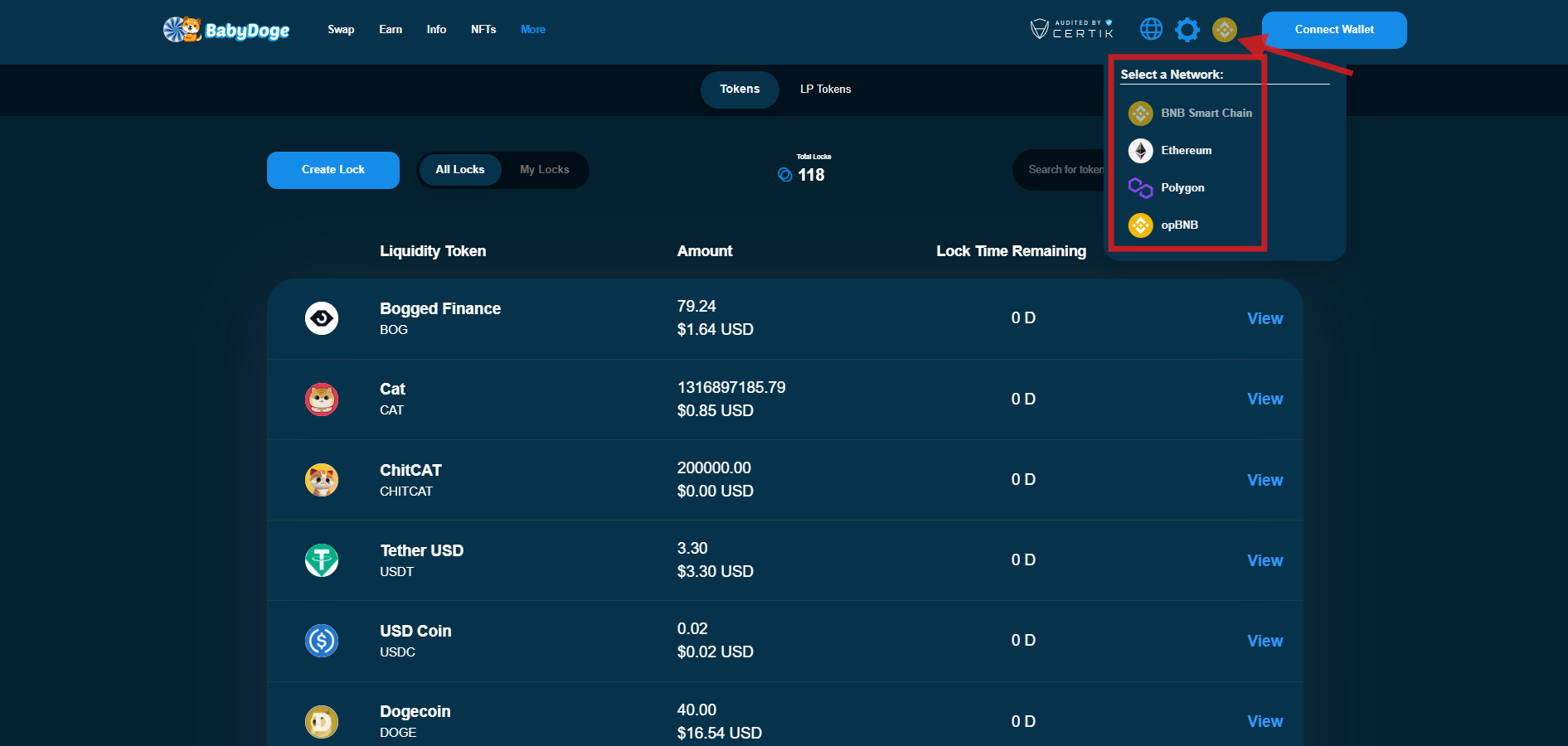Open the Info menu
Viewport: 1568px width, 746px height.
pyautogui.click(x=436, y=30)
